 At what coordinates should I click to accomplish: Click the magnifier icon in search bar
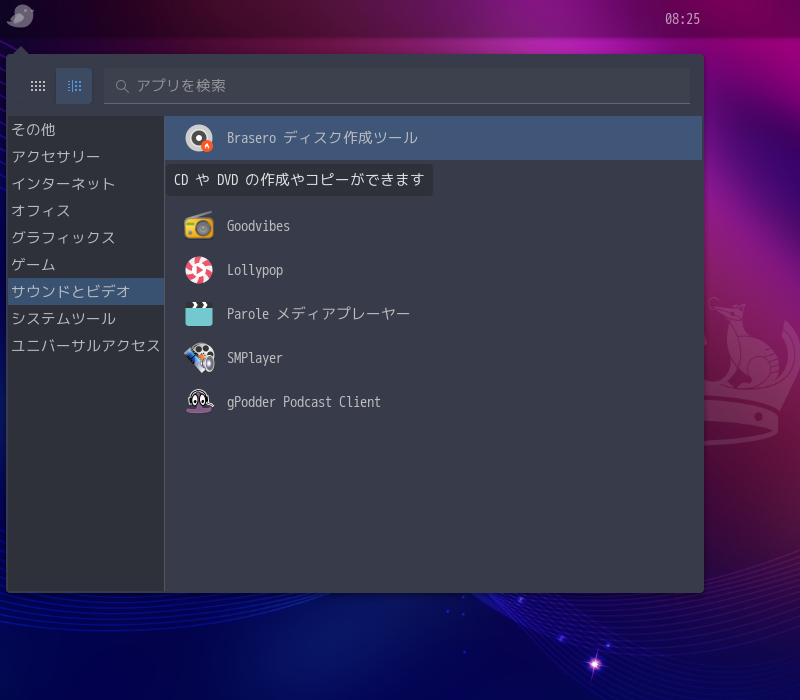point(121,86)
